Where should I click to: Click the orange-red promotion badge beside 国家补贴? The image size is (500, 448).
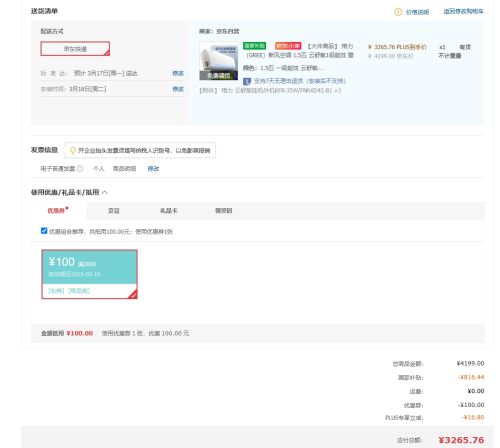288,46
